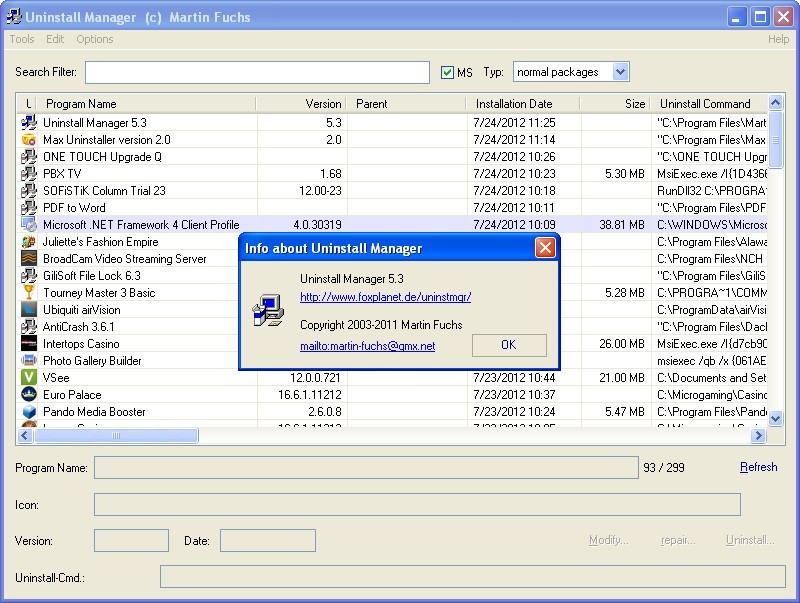The width and height of the screenshot is (800, 603).
Task: Click the Max Uninstaller row icon
Action: point(29,140)
